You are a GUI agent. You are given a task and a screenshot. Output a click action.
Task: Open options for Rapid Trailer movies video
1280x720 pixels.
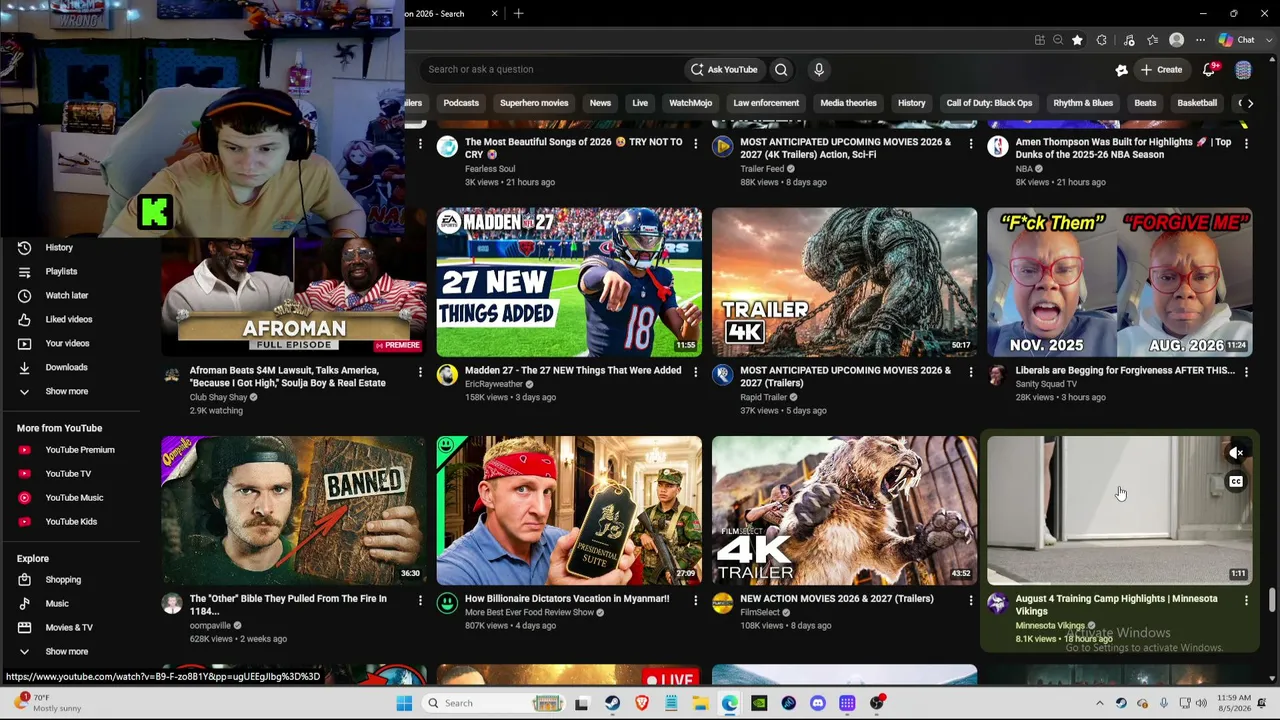point(970,372)
